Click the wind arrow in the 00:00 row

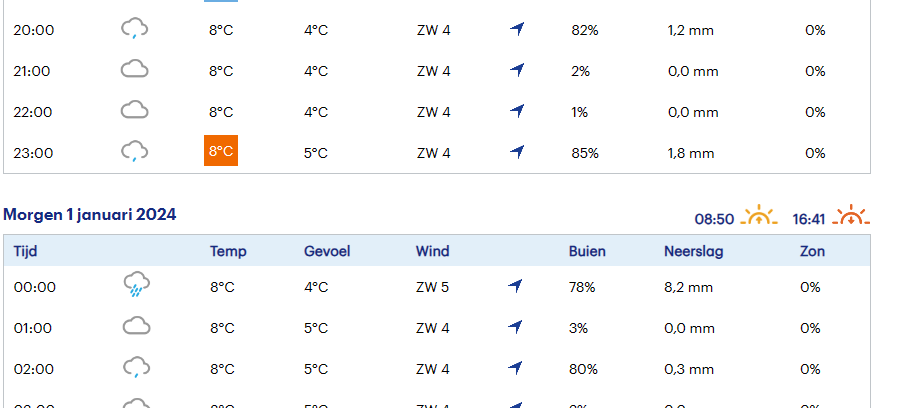pos(515,286)
